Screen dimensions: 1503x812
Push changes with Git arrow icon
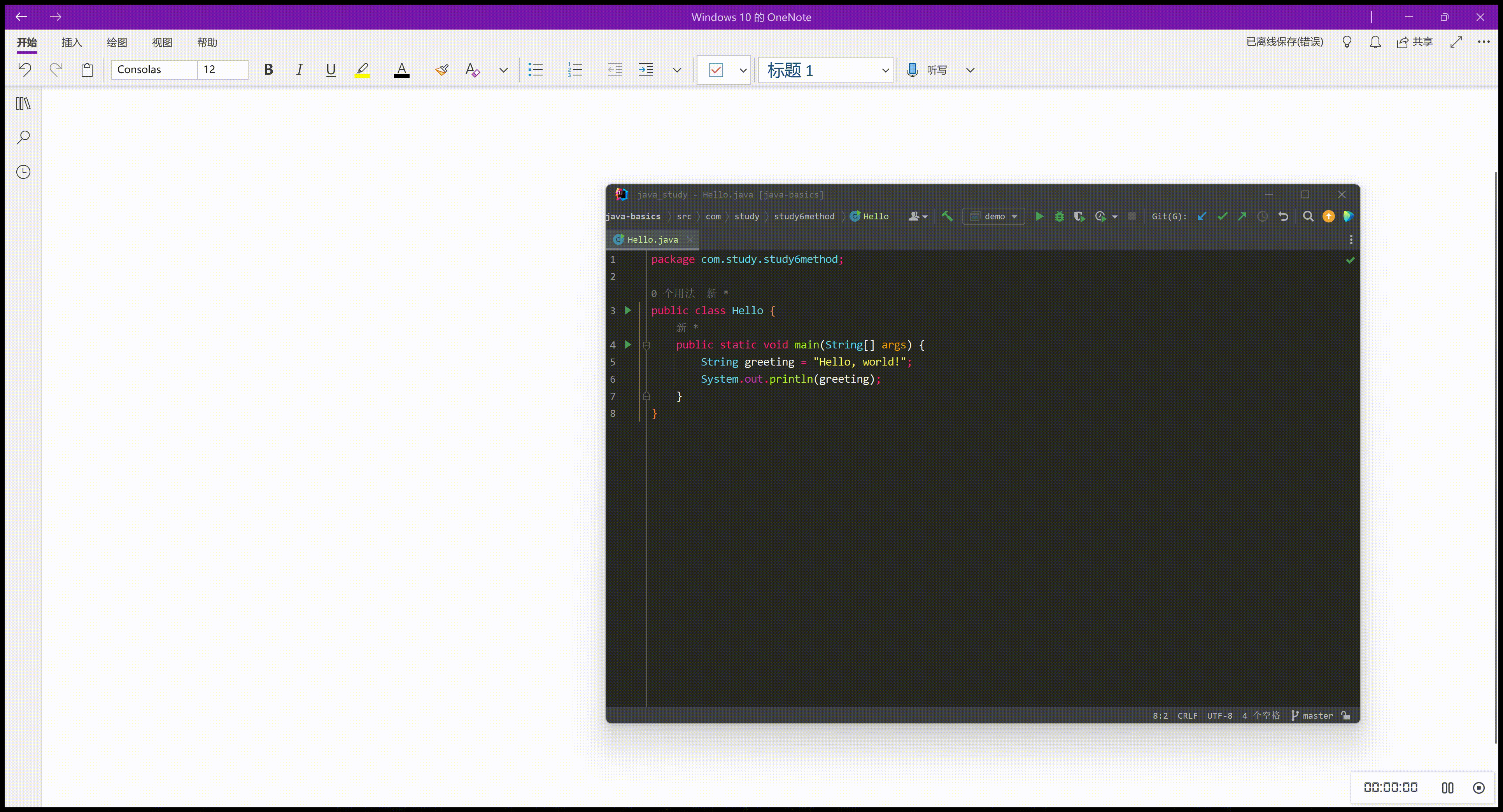[x=1242, y=216]
